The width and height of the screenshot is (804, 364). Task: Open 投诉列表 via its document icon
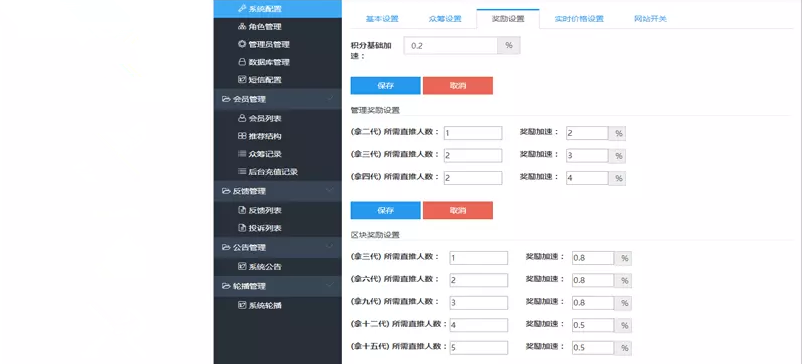point(243,228)
